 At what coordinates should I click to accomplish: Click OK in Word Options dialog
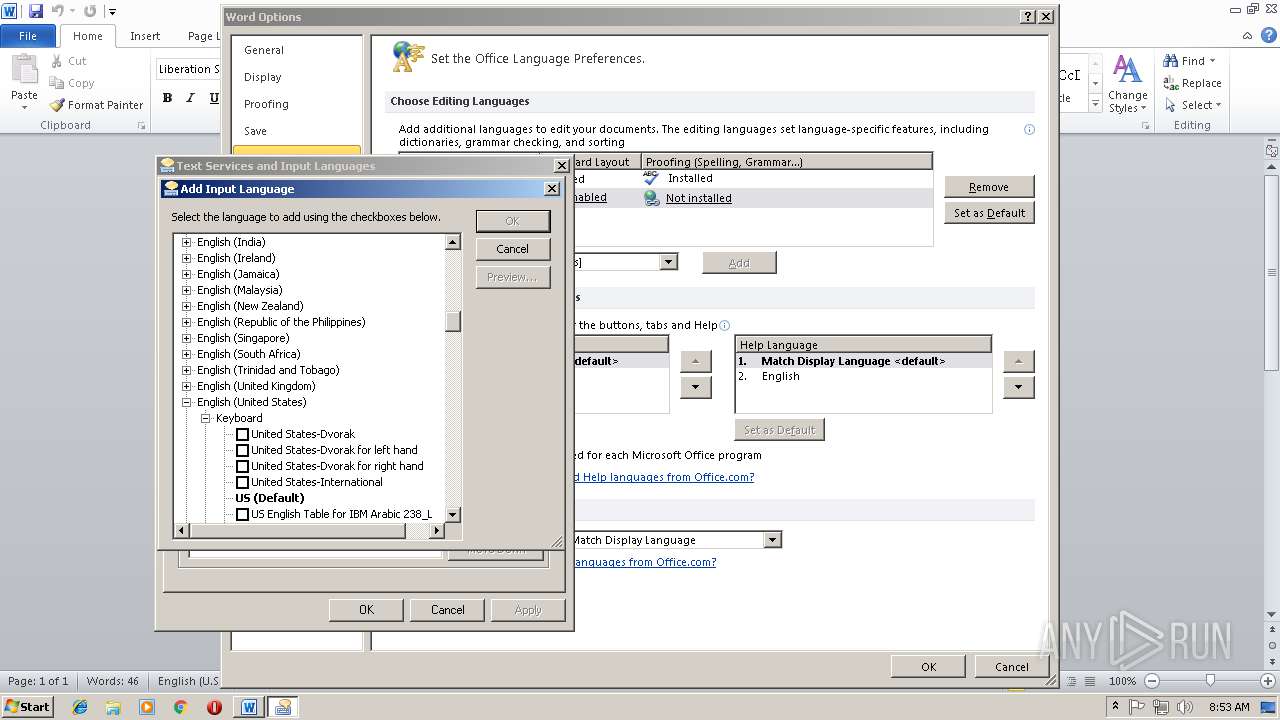coord(929,667)
